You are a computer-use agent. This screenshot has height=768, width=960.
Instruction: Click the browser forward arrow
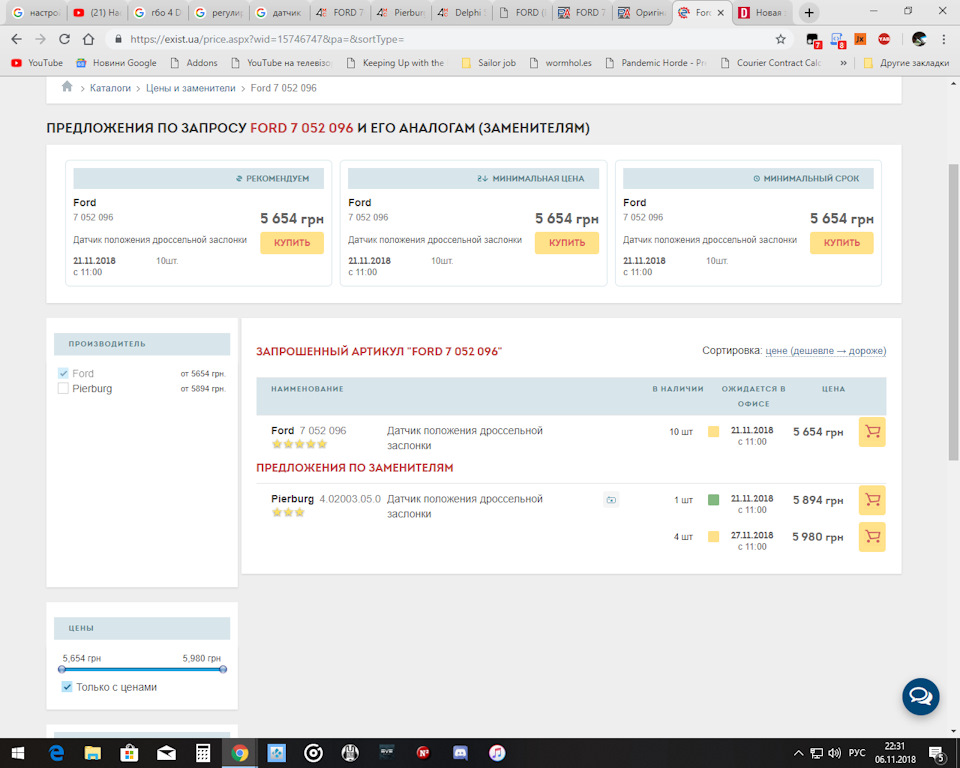click(x=40, y=39)
